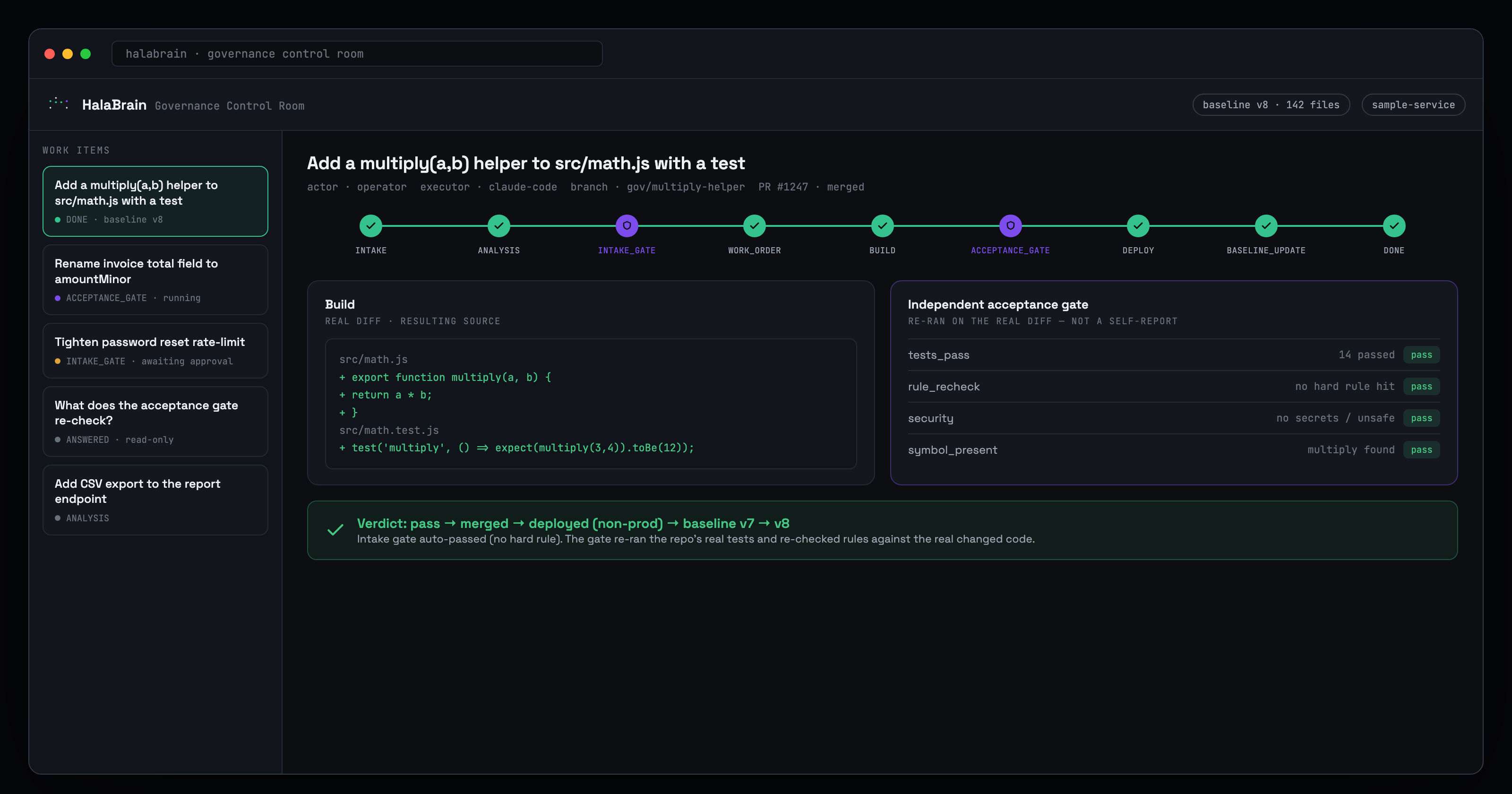Screen dimensions: 1512x794
Task: Click the '+ return a * b;' diff line
Action: click(386, 395)
